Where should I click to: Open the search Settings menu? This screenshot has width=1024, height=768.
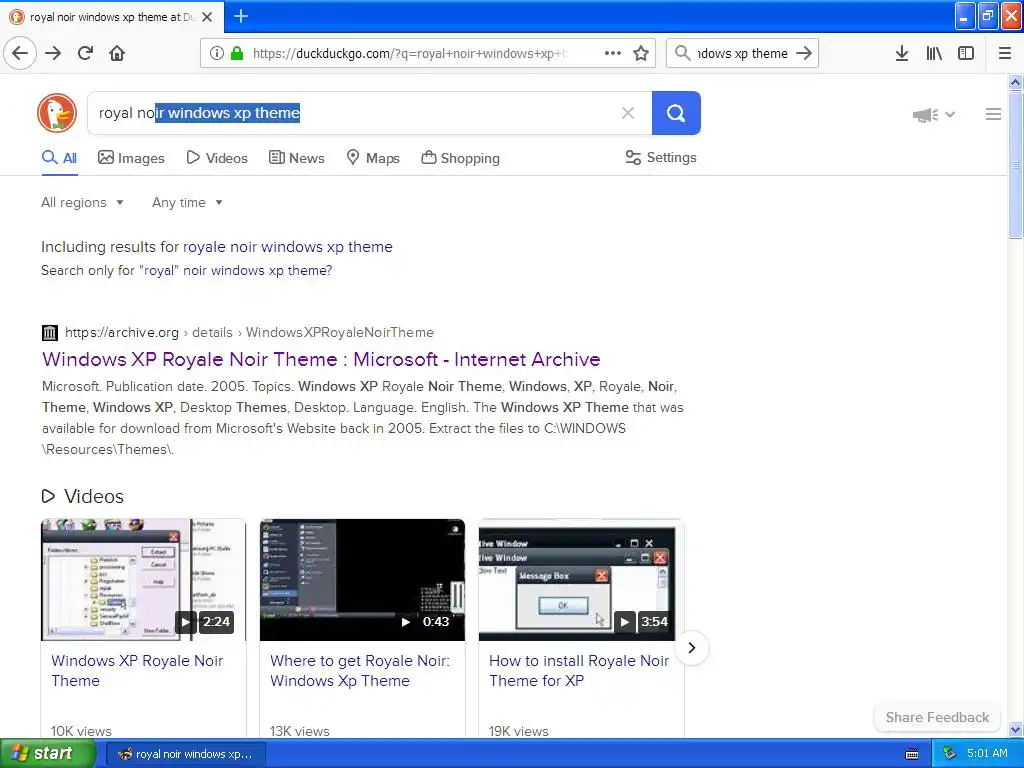coord(661,157)
